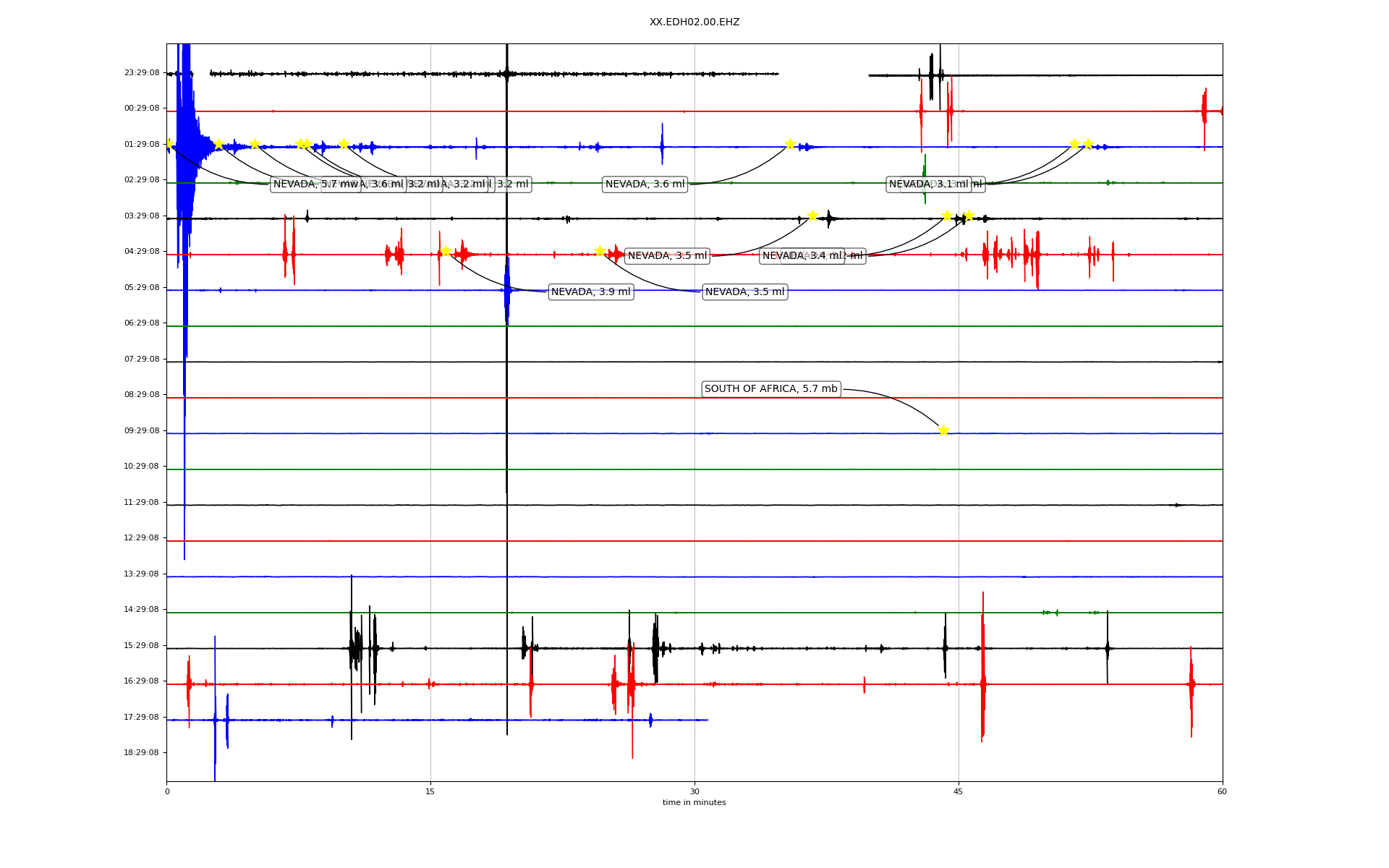The image size is (1389, 868).
Task: Select the 18:29:08 time label
Action: click(142, 753)
